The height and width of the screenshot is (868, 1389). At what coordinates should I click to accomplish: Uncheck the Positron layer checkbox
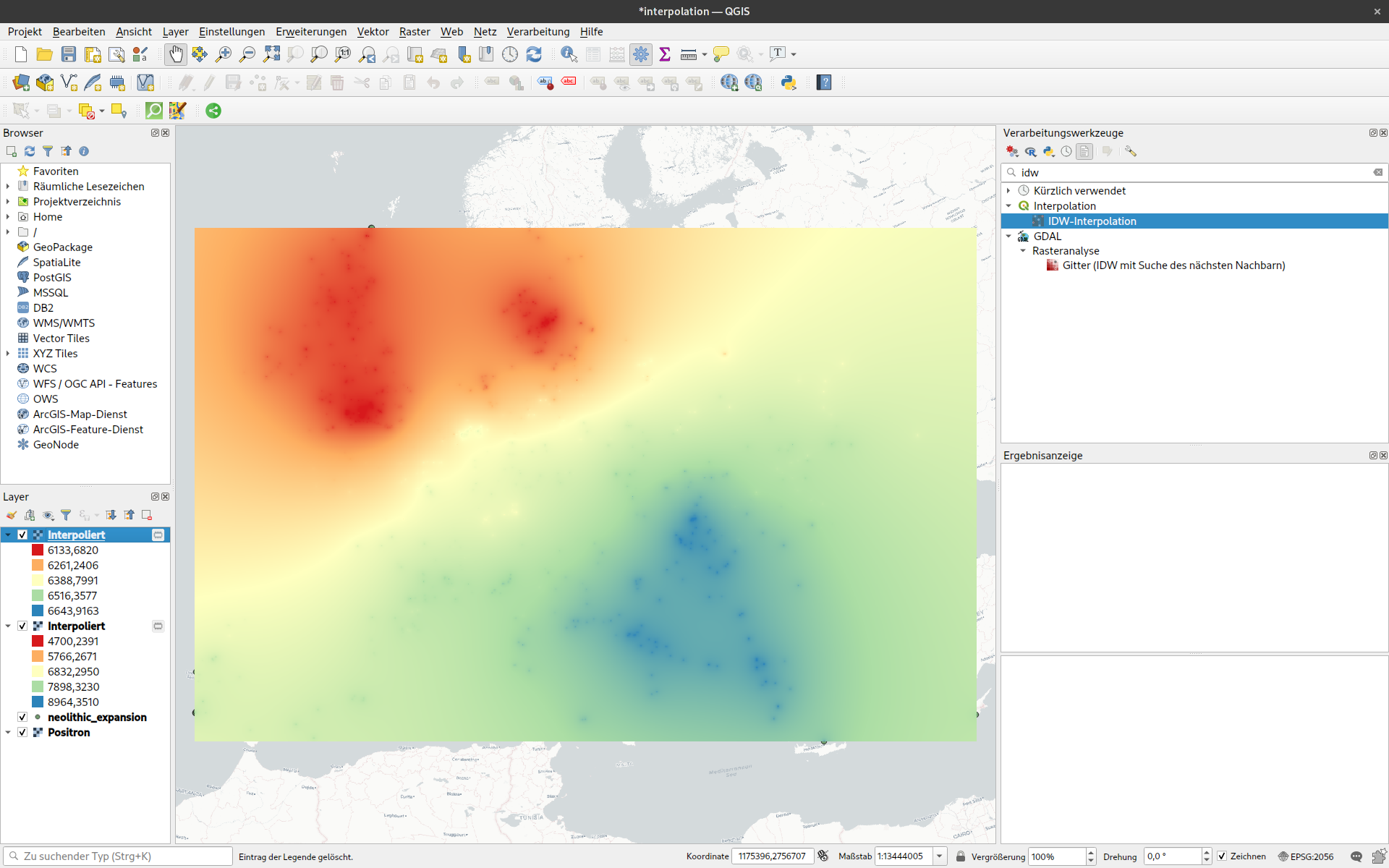[x=22, y=732]
